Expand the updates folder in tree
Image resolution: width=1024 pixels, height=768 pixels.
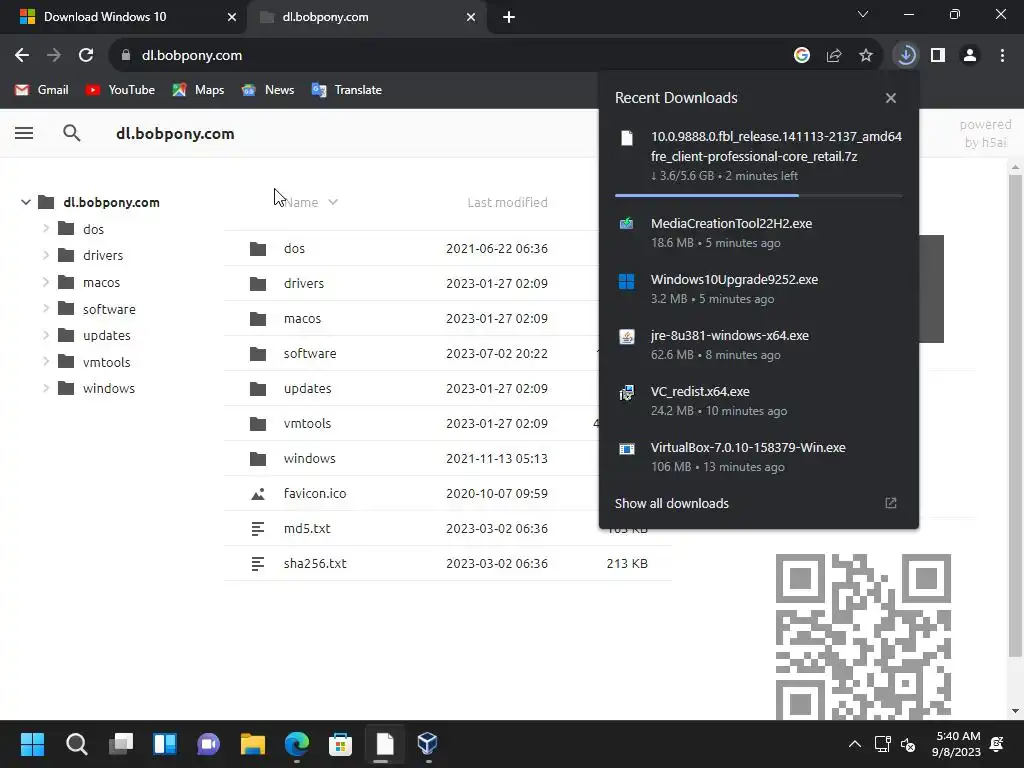46,335
